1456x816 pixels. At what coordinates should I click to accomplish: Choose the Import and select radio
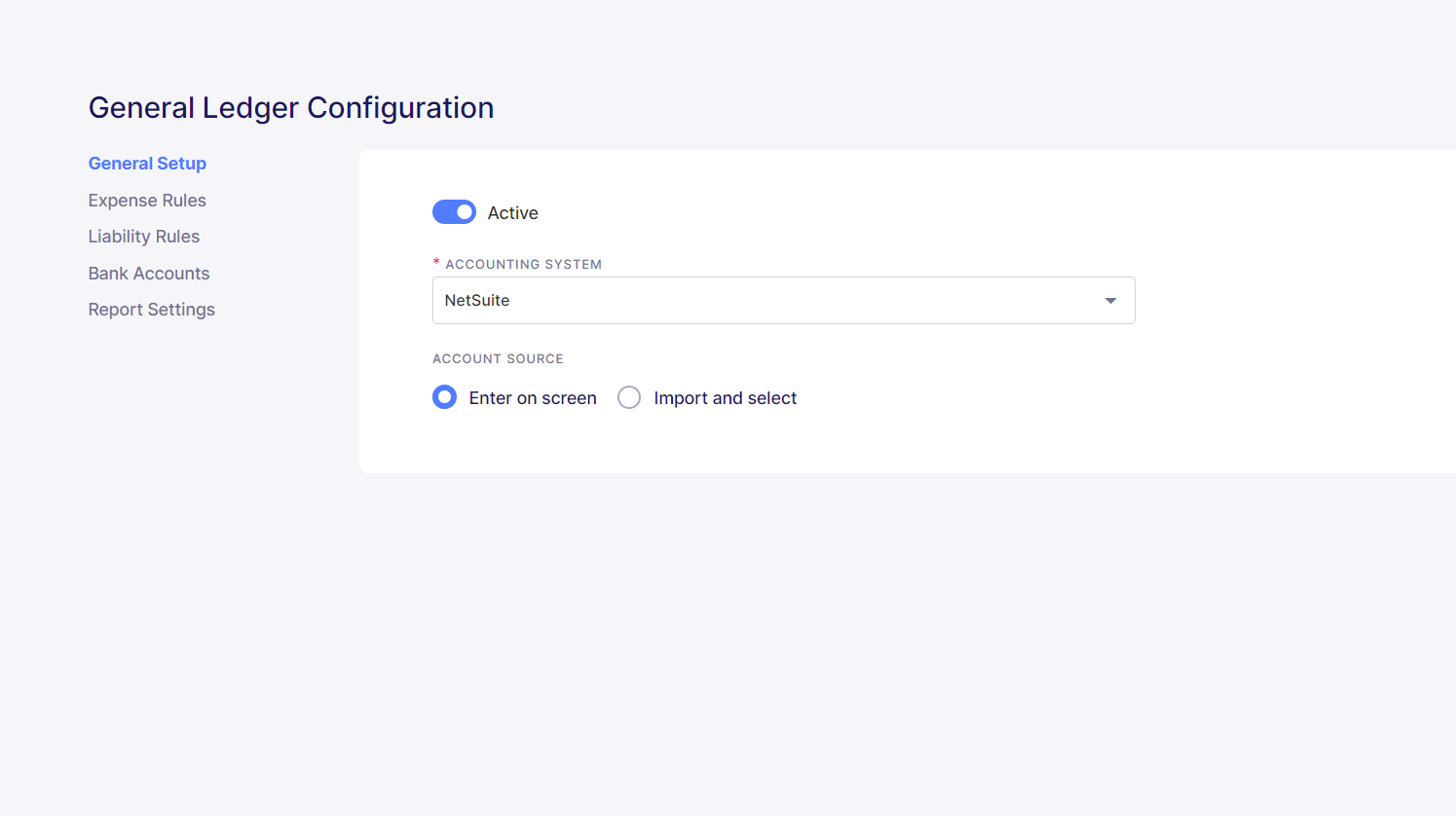coord(629,397)
